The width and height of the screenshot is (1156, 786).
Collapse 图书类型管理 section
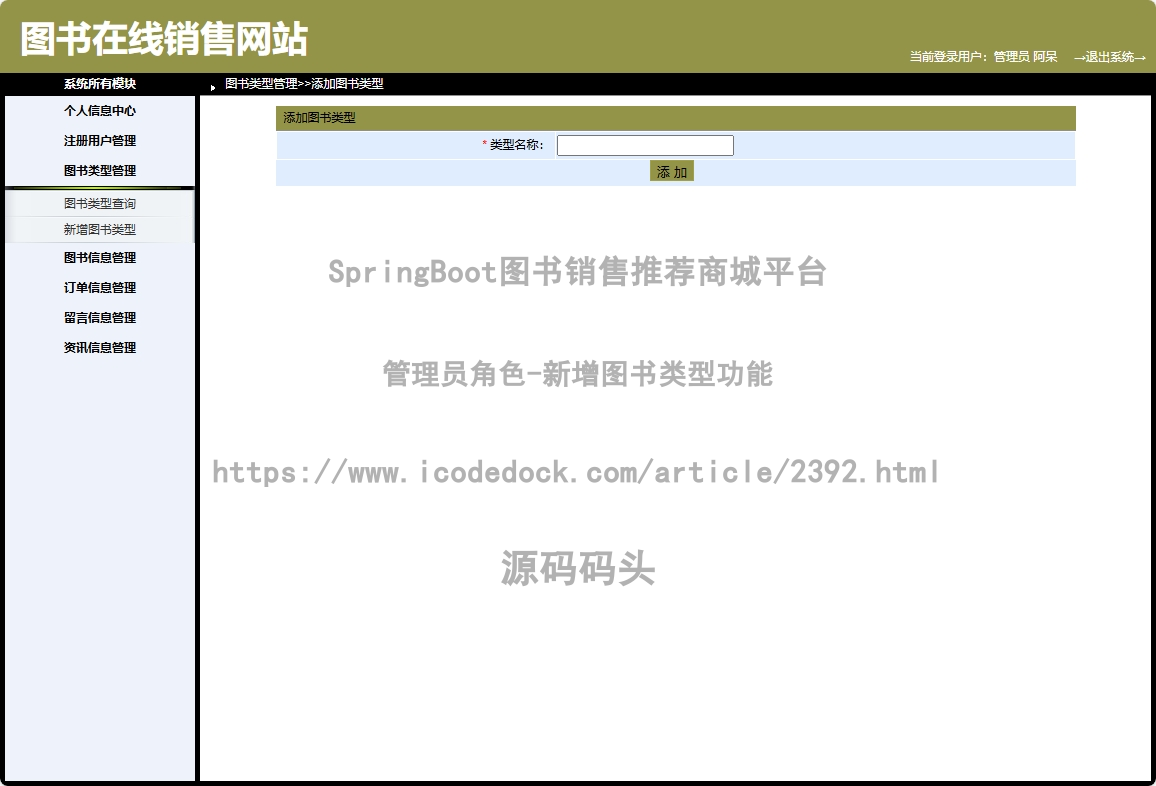pyautogui.click(x=100, y=171)
